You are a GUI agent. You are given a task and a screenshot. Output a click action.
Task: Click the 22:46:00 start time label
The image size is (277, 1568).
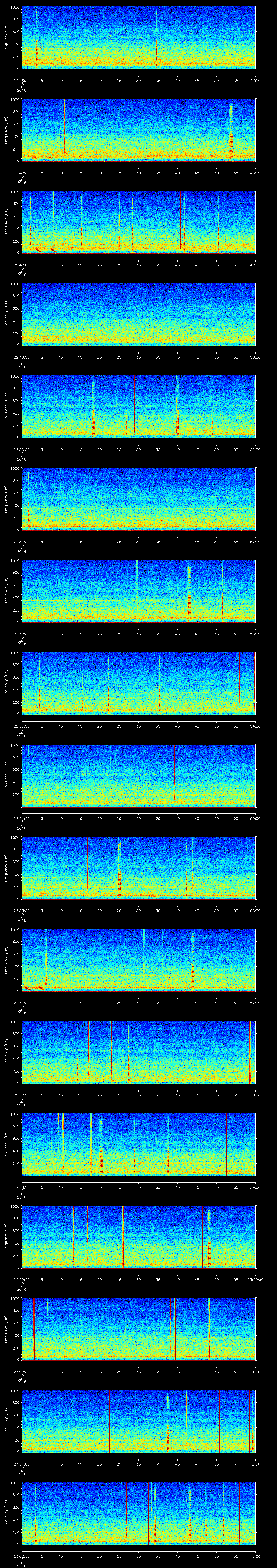[x=21, y=80]
